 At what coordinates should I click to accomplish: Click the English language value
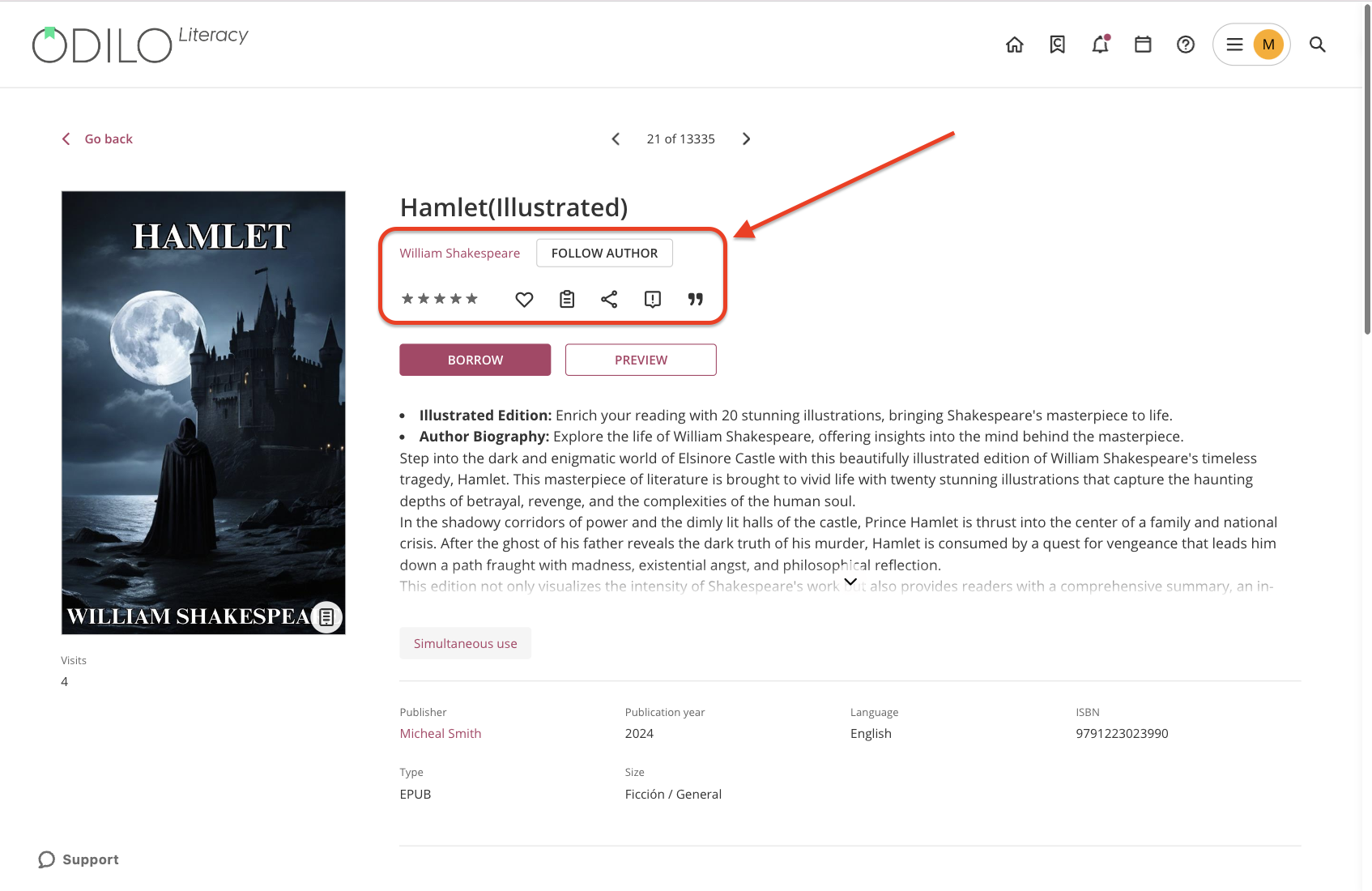(x=871, y=733)
